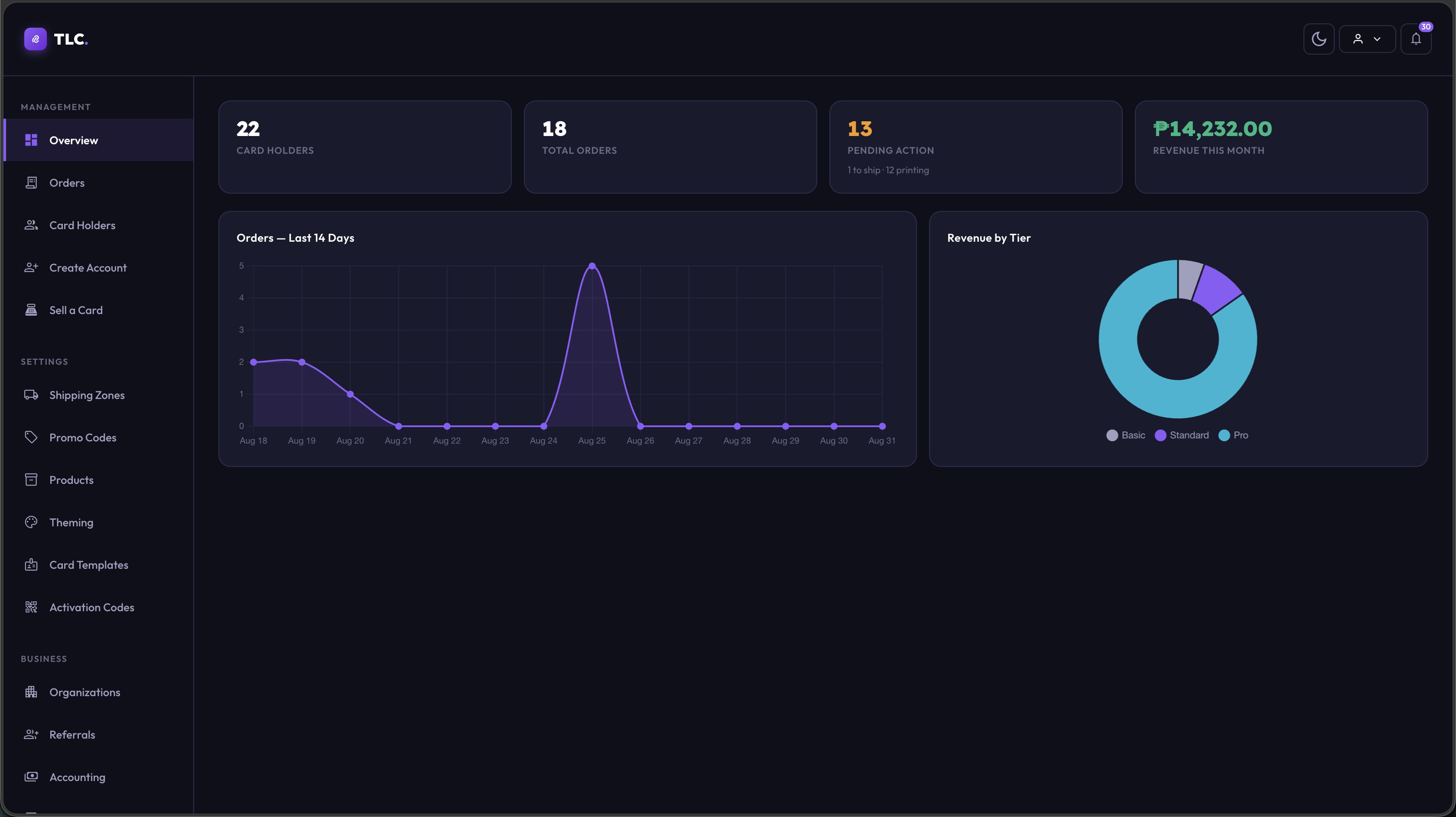Open the Sell a Card link
This screenshot has height=817, width=1456.
pos(99,310)
